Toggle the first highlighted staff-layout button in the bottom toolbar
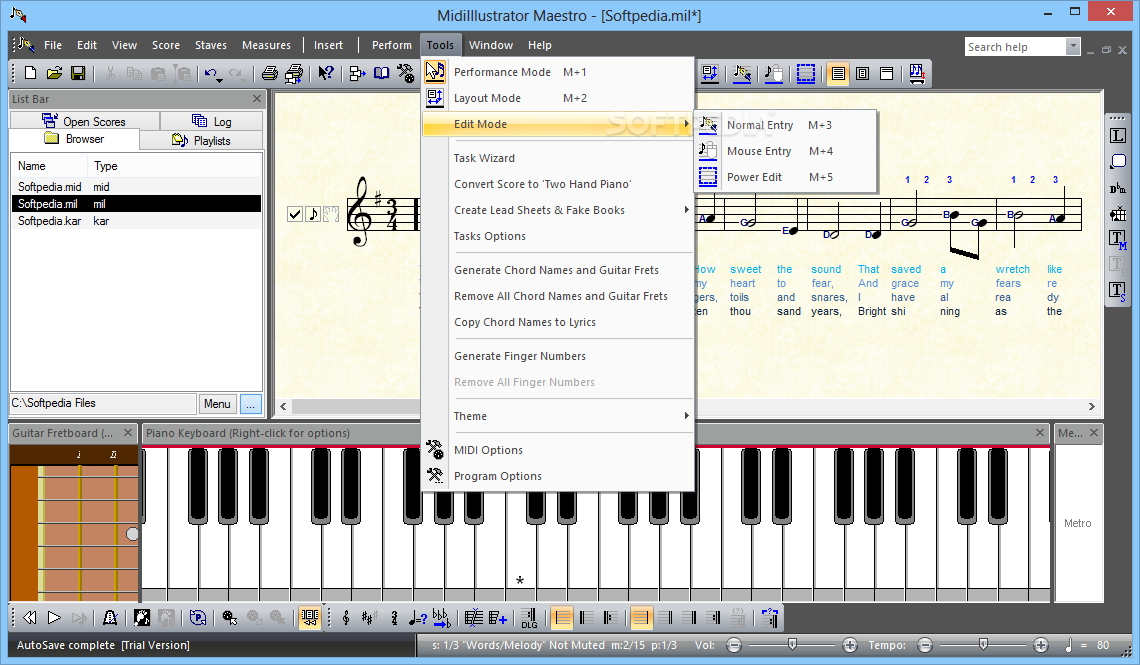1140x665 pixels. pyautogui.click(x=562, y=618)
